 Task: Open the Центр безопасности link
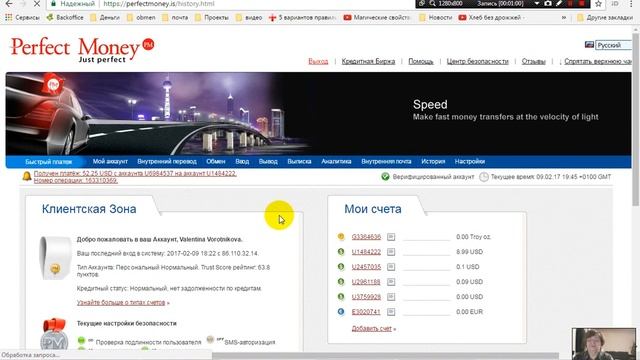478,61
